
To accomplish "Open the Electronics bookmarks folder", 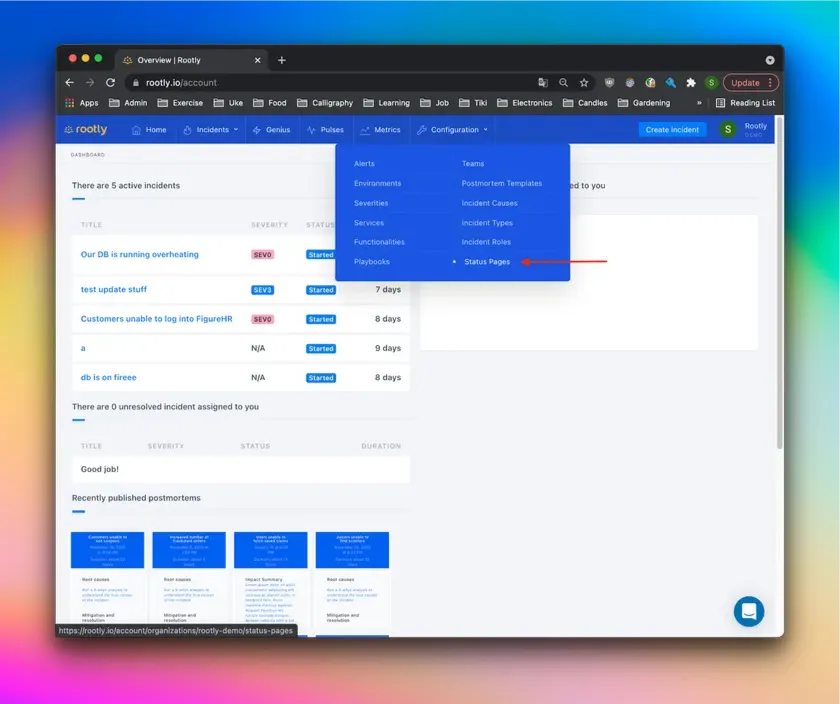I will 524,103.
